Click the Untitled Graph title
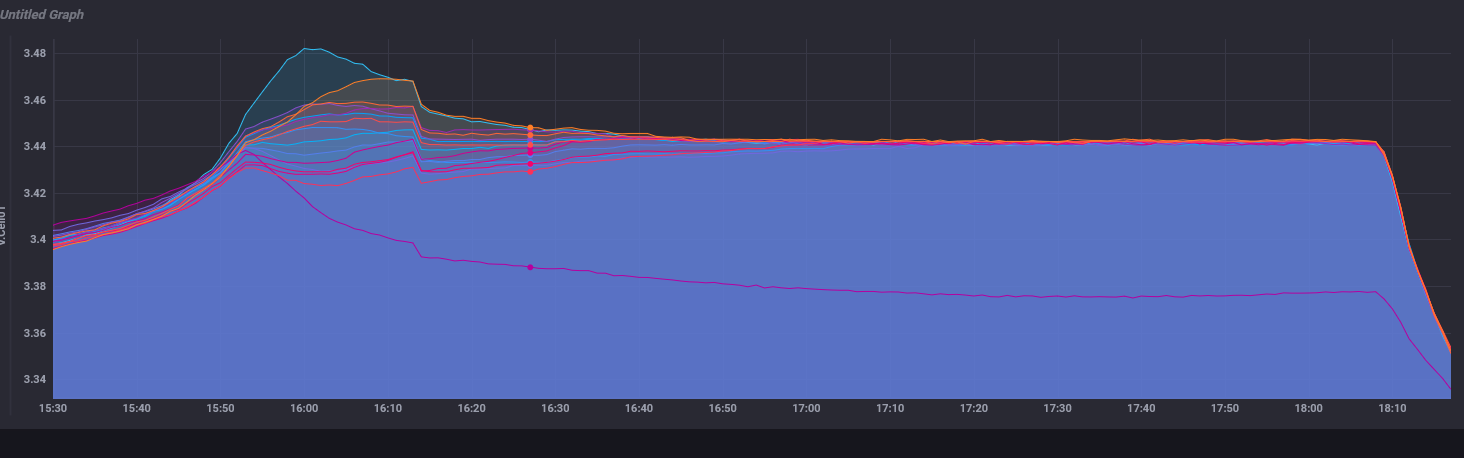Screen dimensions: 1464x458 tap(43, 15)
